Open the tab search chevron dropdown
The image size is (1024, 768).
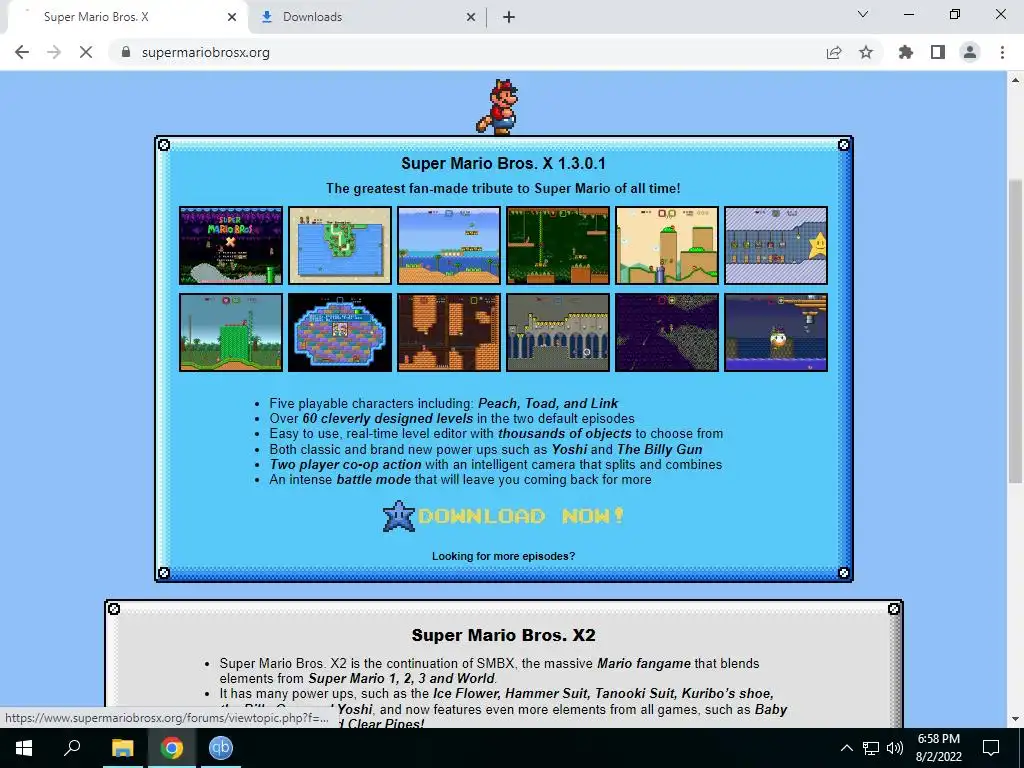(863, 14)
